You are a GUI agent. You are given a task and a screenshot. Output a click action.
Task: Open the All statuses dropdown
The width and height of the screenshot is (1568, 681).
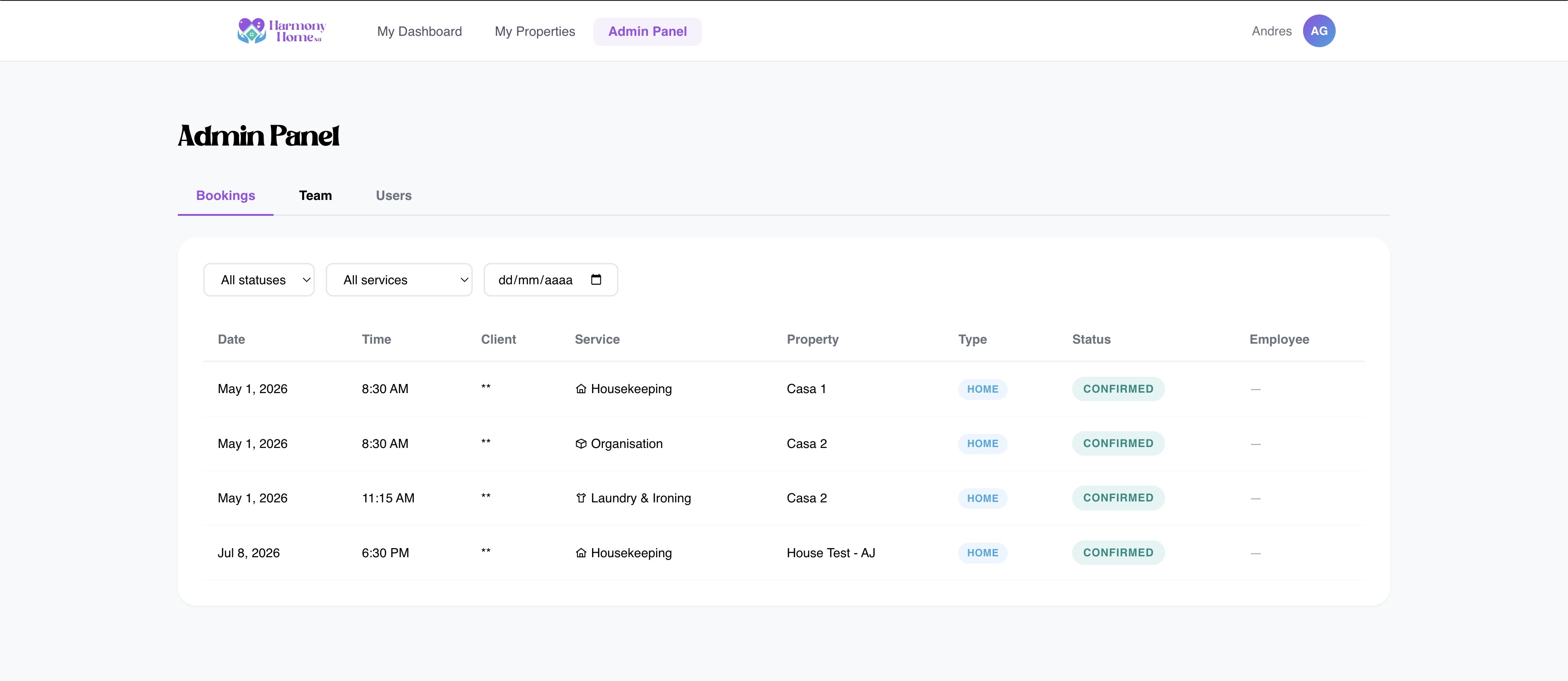[x=259, y=280]
